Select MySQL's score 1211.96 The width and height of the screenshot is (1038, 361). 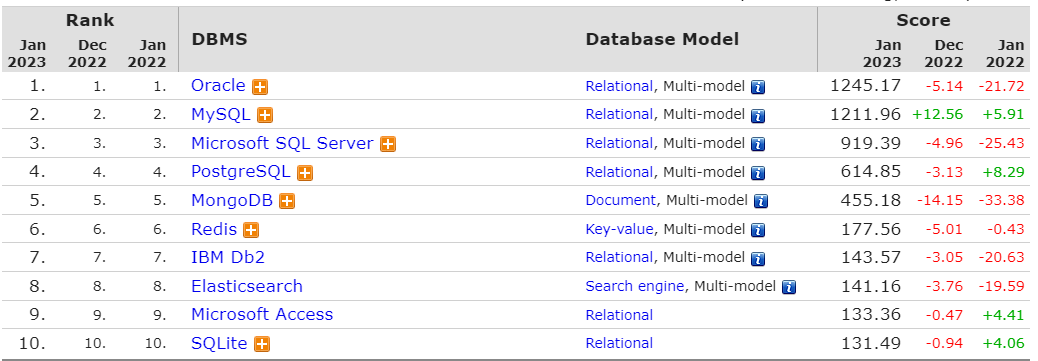point(865,114)
